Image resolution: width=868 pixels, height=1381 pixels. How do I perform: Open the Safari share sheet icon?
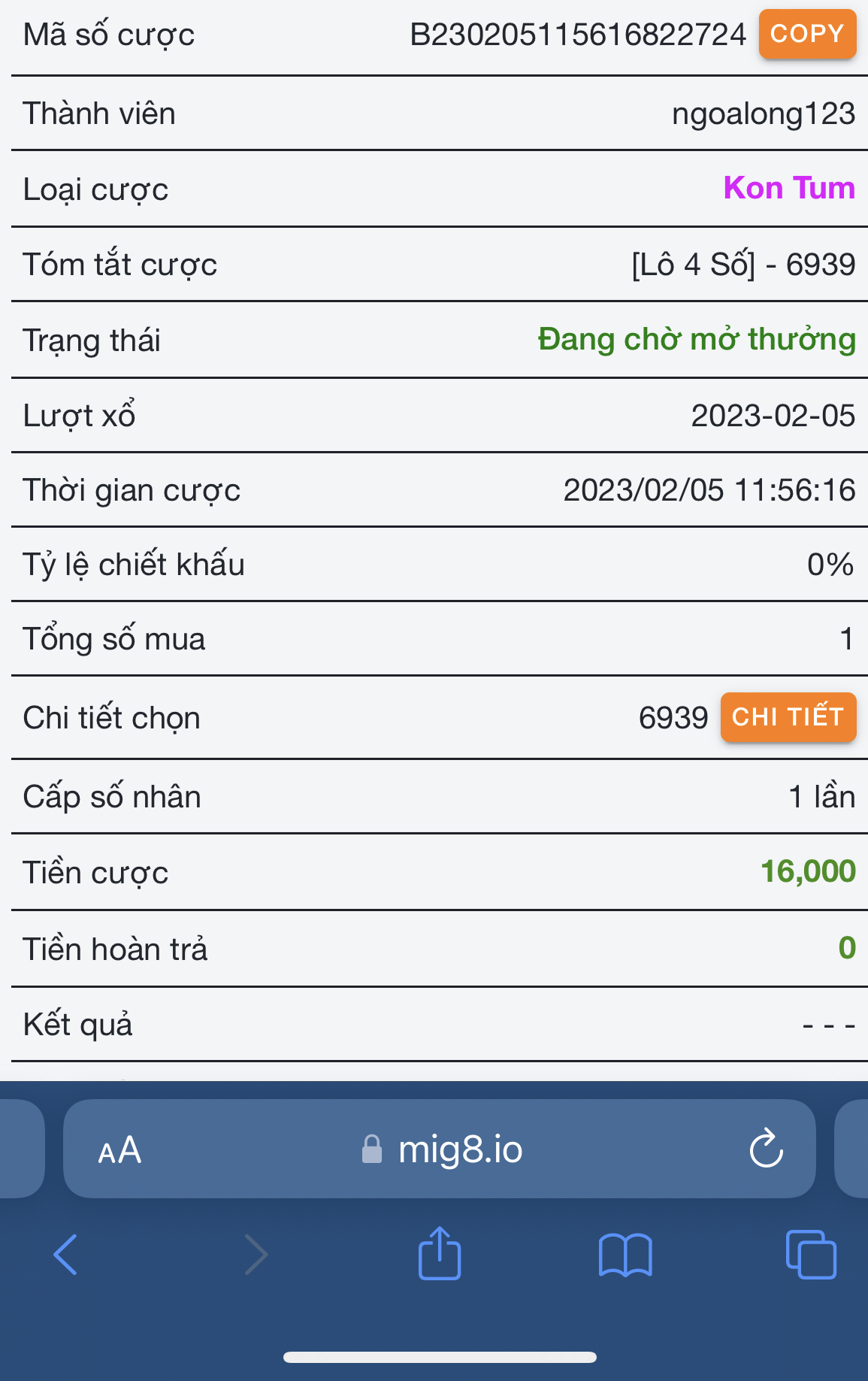(x=440, y=1253)
